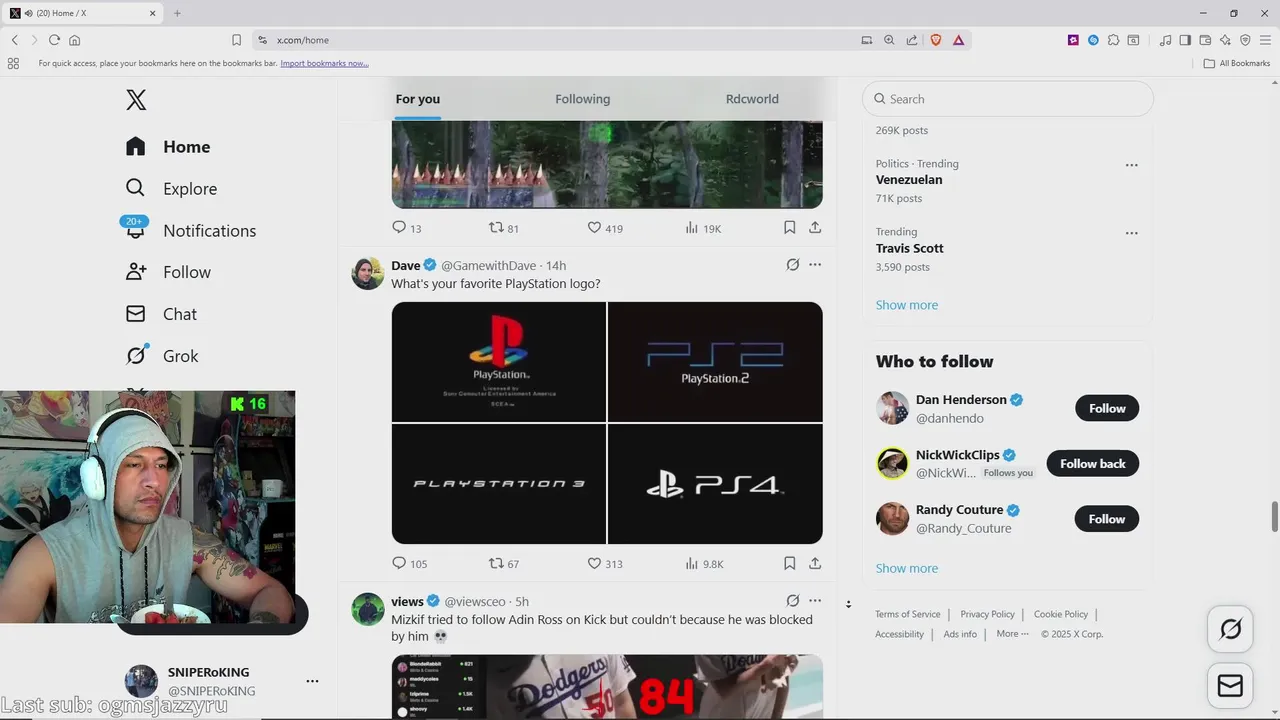
Task: Open All Bookmarks folder
Action: 1237,63
